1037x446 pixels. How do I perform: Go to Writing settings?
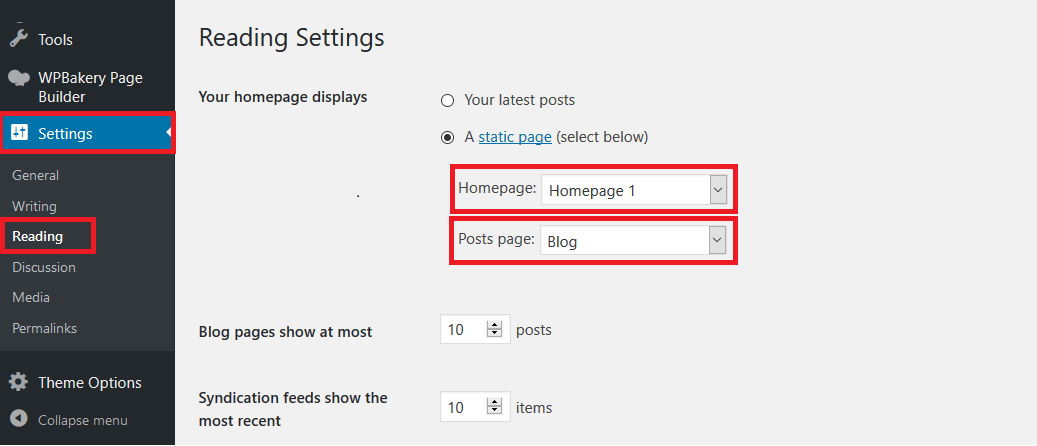point(34,206)
